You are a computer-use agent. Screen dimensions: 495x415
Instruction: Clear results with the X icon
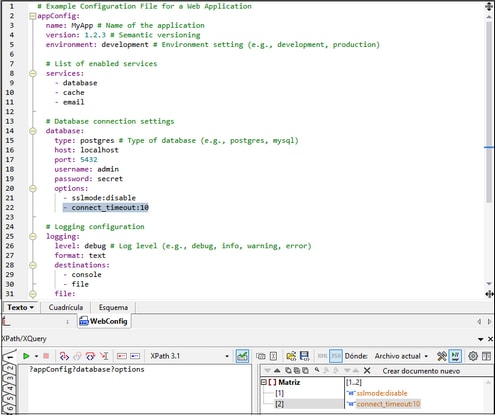click(367, 370)
